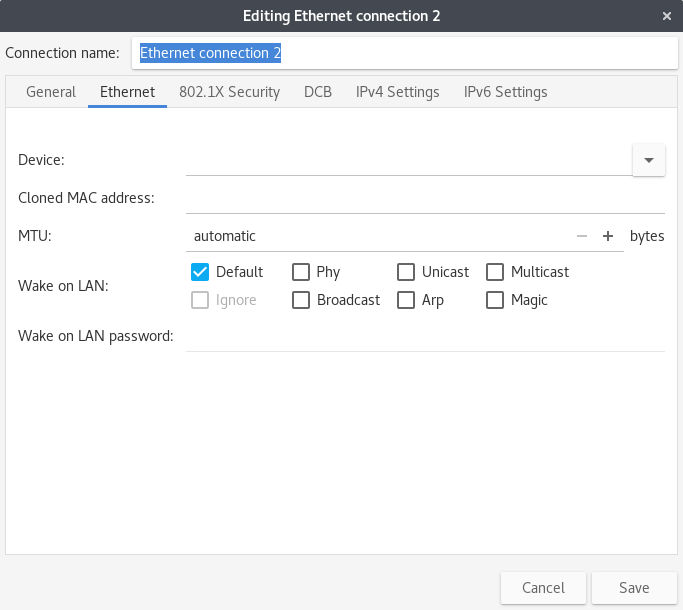Image resolution: width=683 pixels, height=610 pixels.
Task: Cancel editing the connection
Action: (x=543, y=588)
